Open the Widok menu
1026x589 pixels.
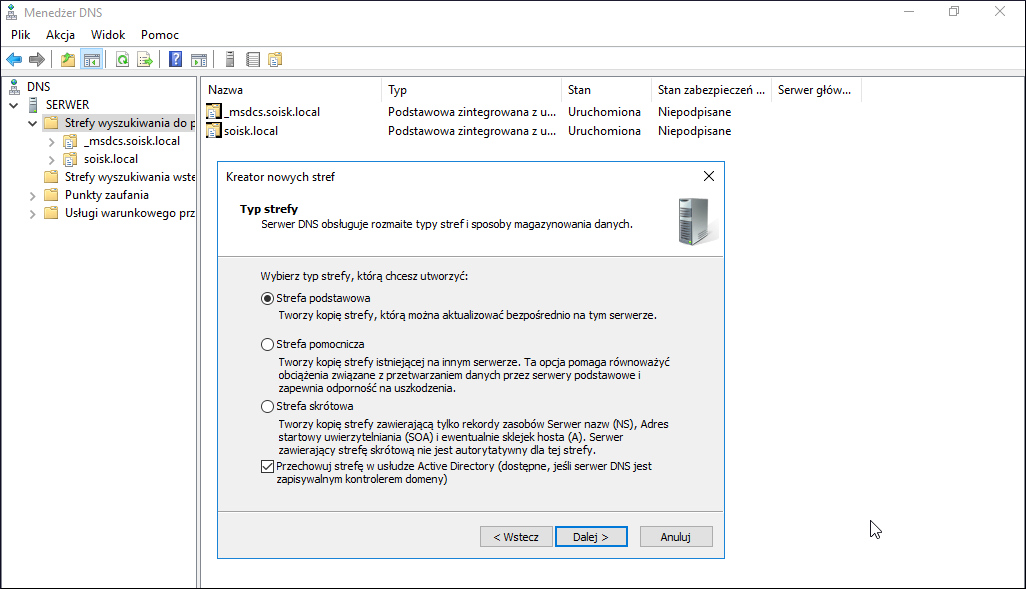coord(108,35)
